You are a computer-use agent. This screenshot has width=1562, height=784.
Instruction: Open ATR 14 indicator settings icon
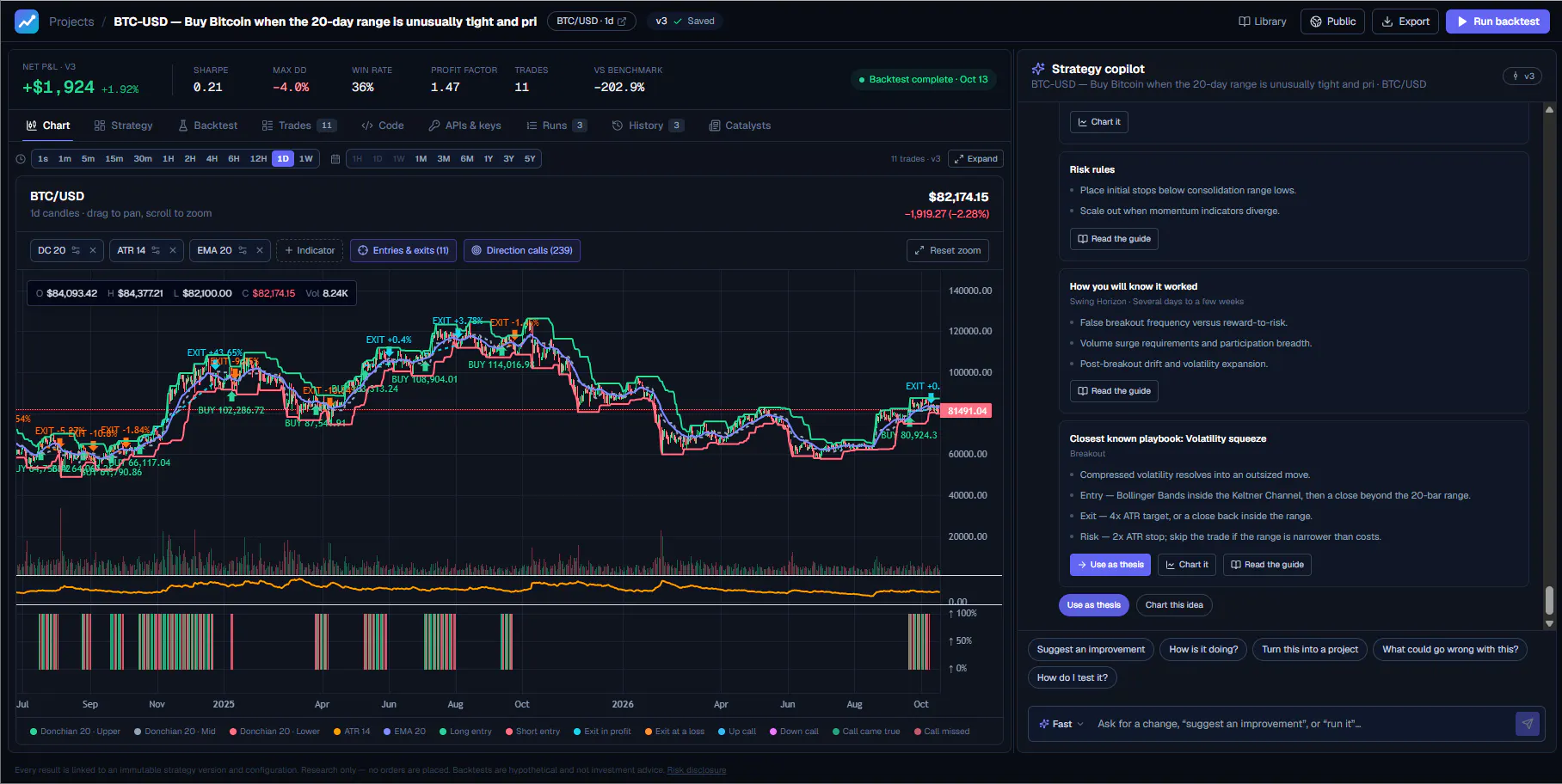156,250
